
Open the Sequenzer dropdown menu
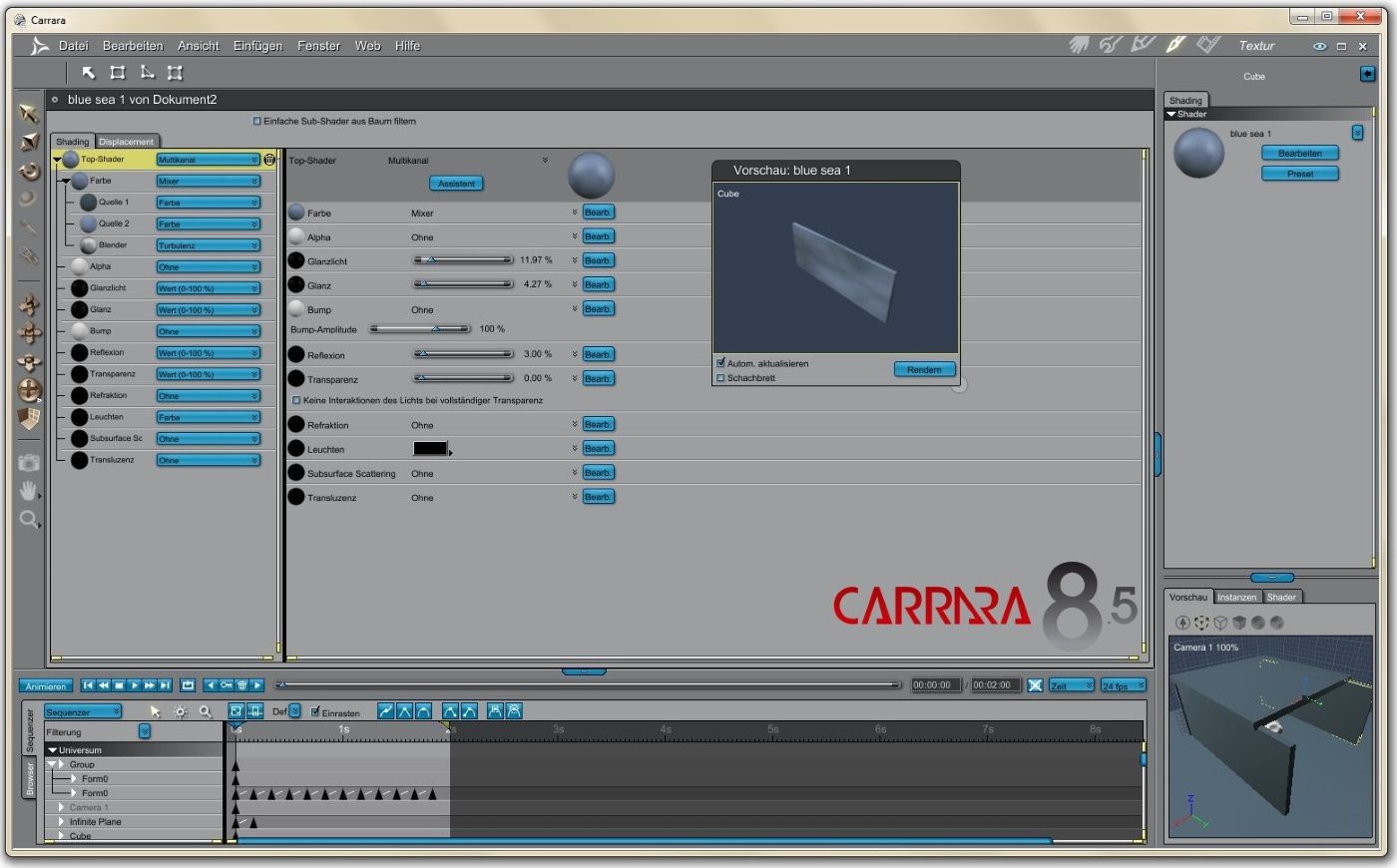tap(83, 711)
